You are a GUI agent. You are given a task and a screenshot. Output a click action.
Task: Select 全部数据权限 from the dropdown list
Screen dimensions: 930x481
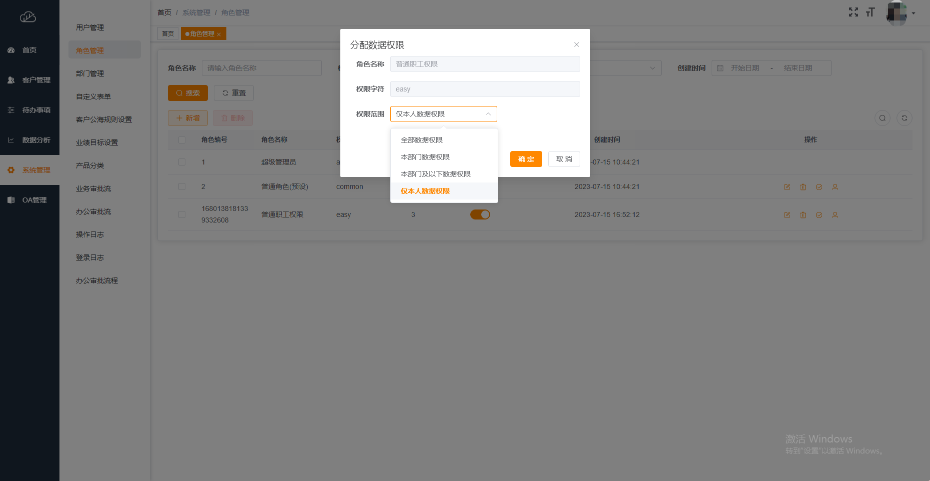422,140
